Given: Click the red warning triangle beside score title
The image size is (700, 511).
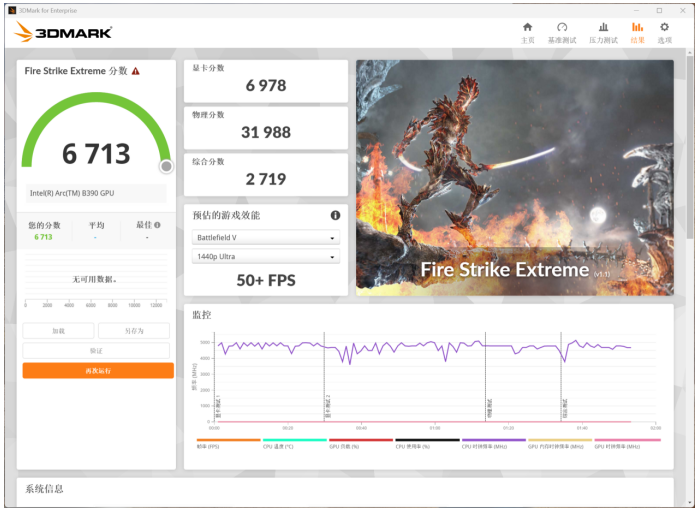Looking at the screenshot, I should click(x=136, y=71).
